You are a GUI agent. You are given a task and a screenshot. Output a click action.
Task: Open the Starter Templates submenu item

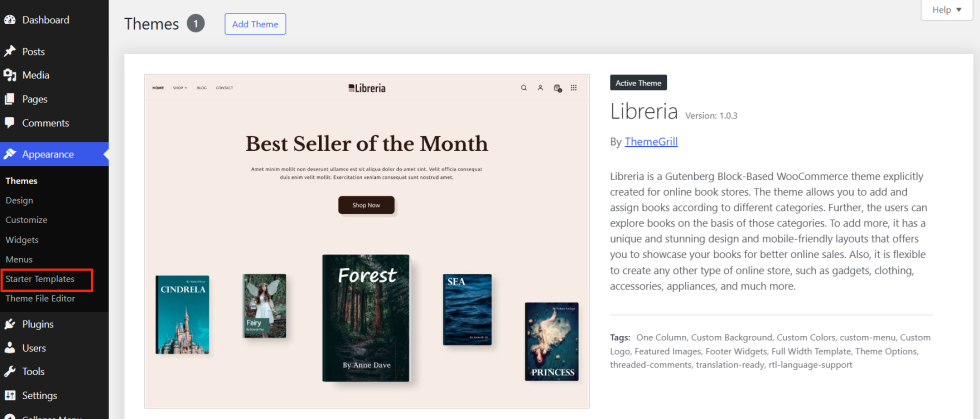[40, 279]
